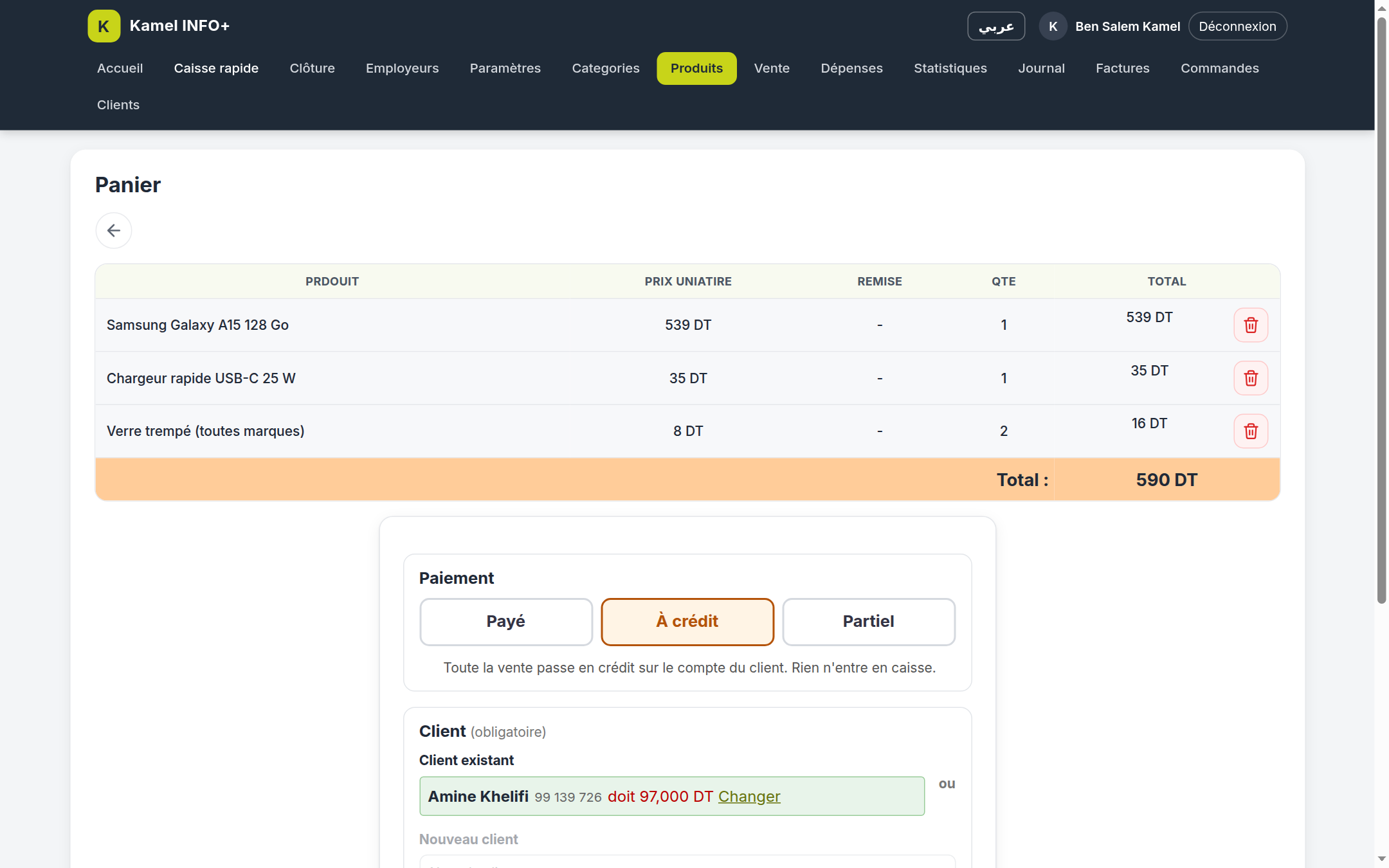Screen dimensions: 1389x868
Task: Click the yellow K logo icon
Action: point(104,26)
